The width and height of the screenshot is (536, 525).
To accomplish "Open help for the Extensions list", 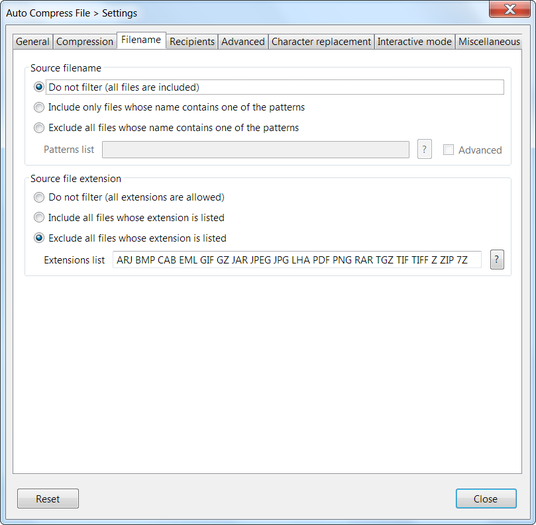I will 497,260.
